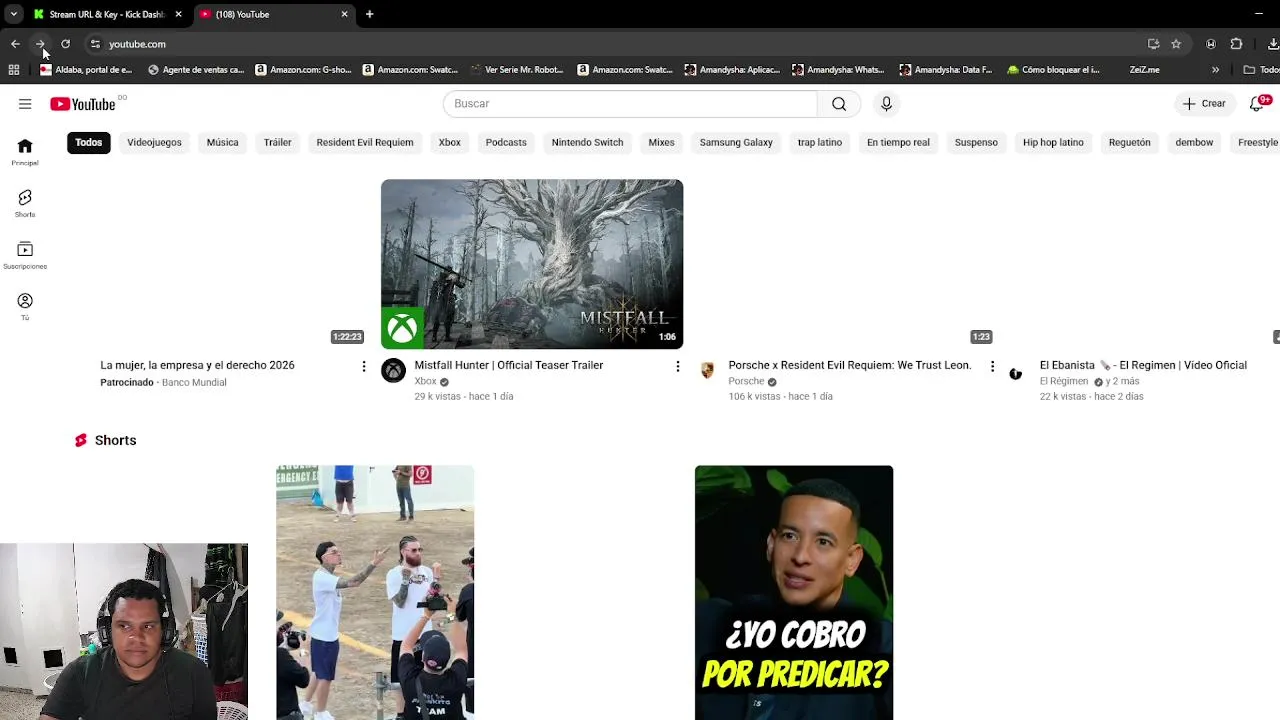Click the install app icon in address bar
This screenshot has height=720, width=1280.
(x=1153, y=44)
